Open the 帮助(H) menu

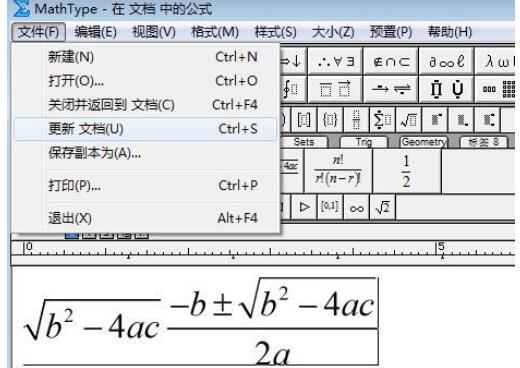pyautogui.click(x=450, y=32)
